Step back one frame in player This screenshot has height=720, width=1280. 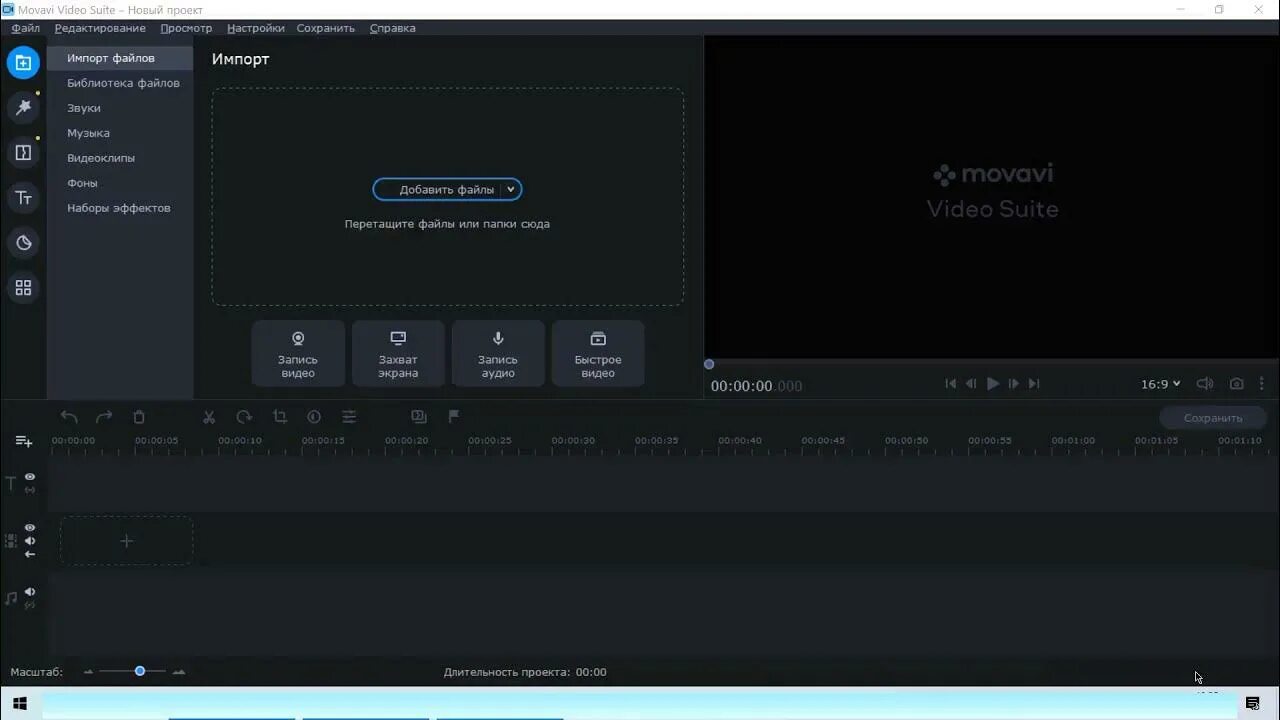(971, 384)
